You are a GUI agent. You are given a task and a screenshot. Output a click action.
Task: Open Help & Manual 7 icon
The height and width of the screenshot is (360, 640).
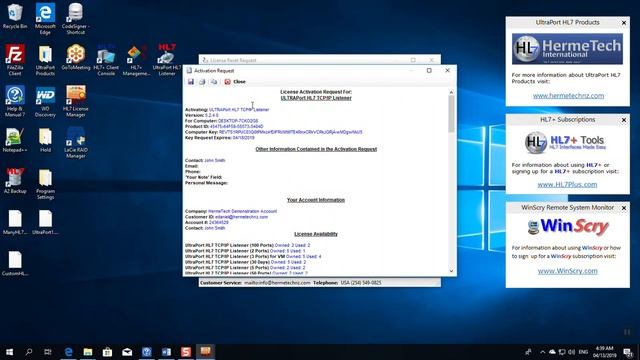pyautogui.click(x=15, y=101)
